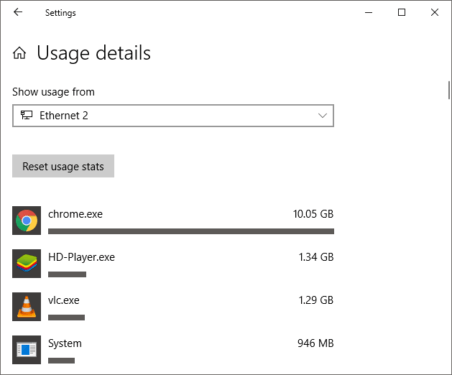Click the BlueStacks HD-Player icon
452x375 pixels.
(27, 263)
